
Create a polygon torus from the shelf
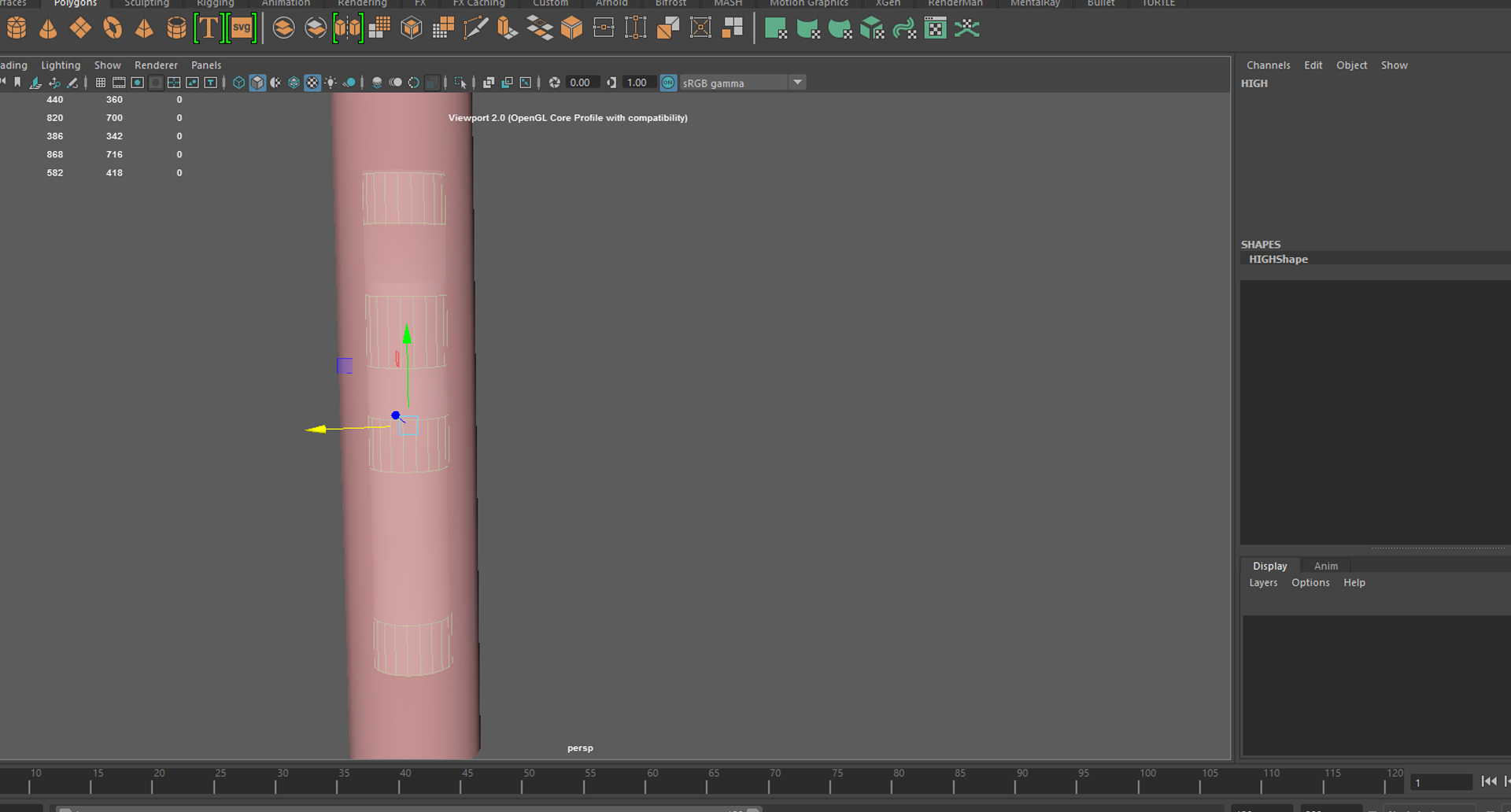(113, 28)
